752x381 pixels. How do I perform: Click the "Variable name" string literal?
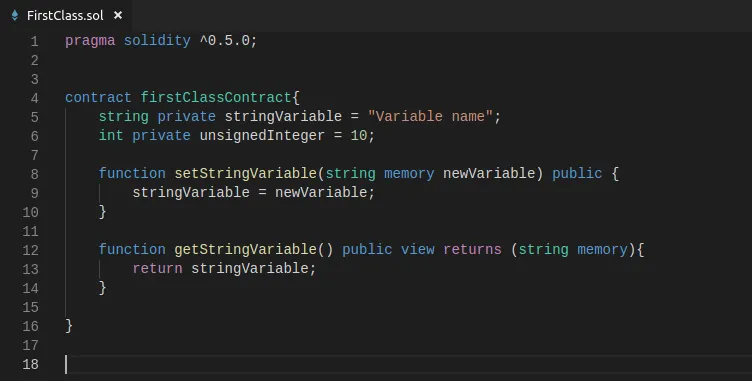point(430,117)
